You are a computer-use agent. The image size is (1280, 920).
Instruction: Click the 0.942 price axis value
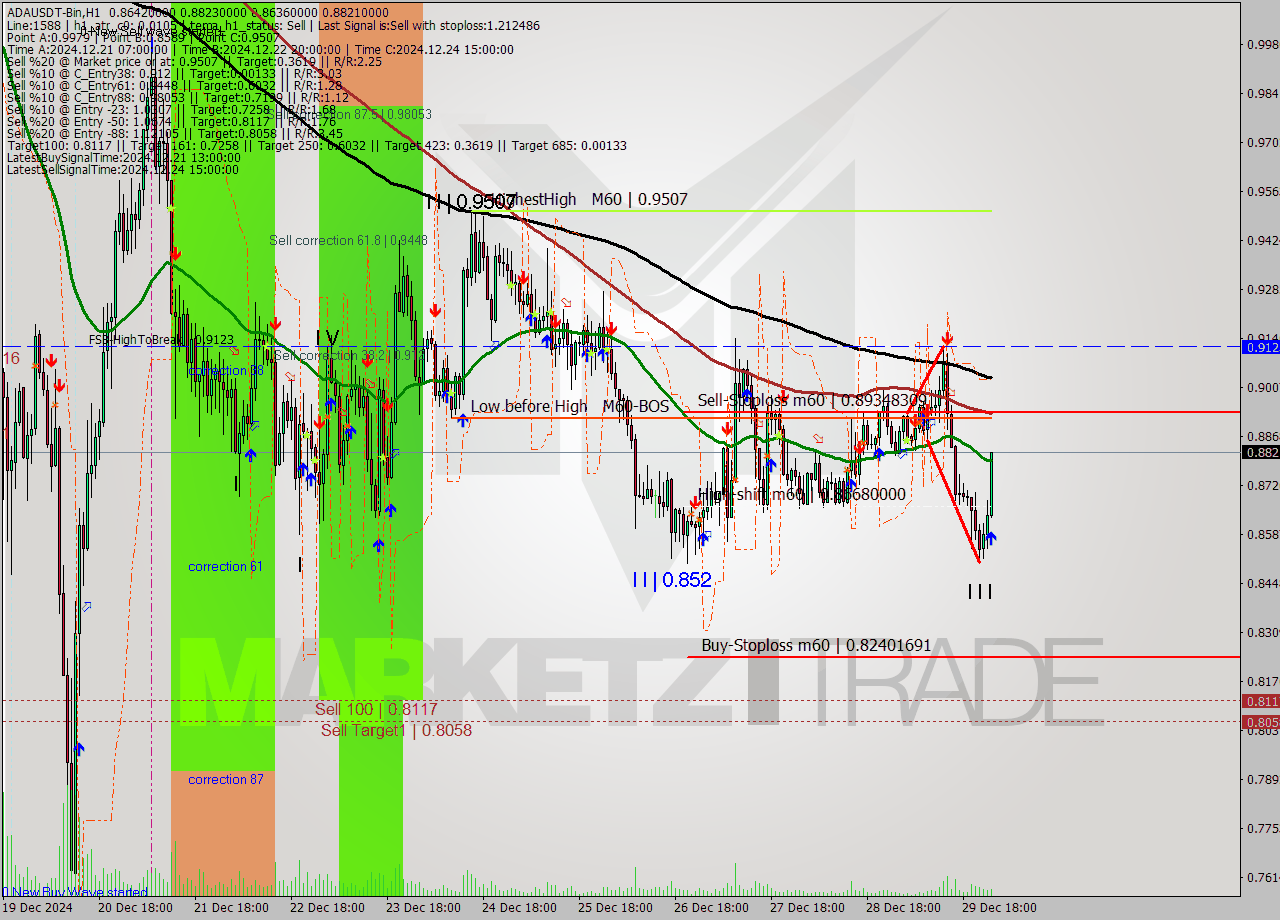coord(1262,240)
